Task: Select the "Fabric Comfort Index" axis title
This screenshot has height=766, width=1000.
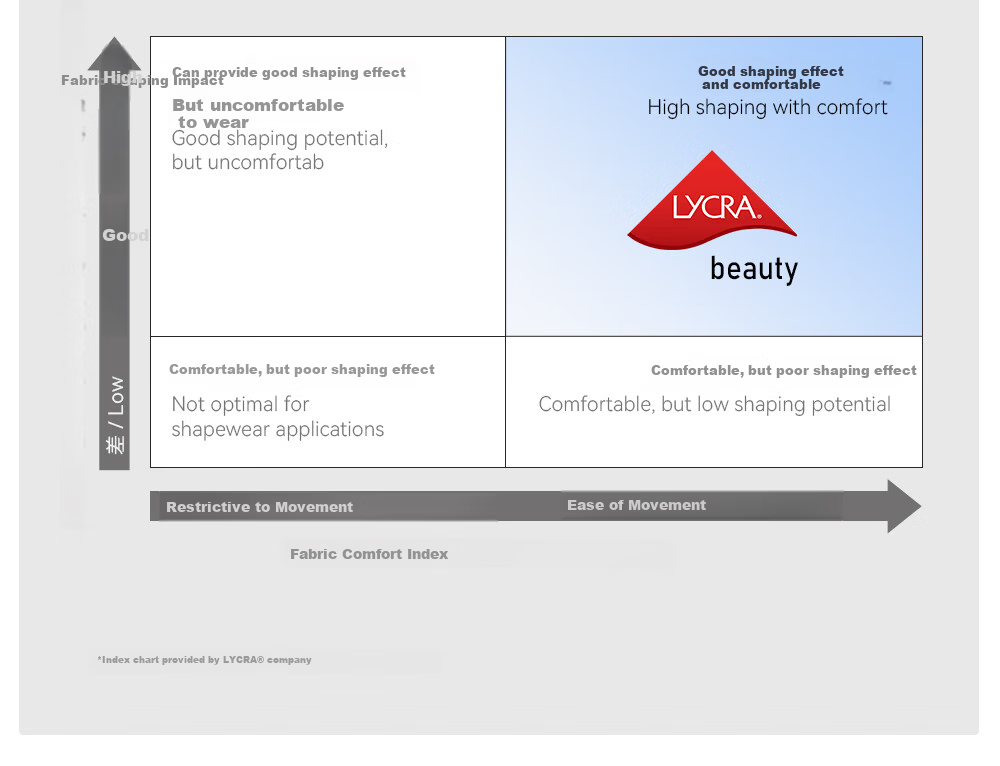Action: (x=369, y=554)
